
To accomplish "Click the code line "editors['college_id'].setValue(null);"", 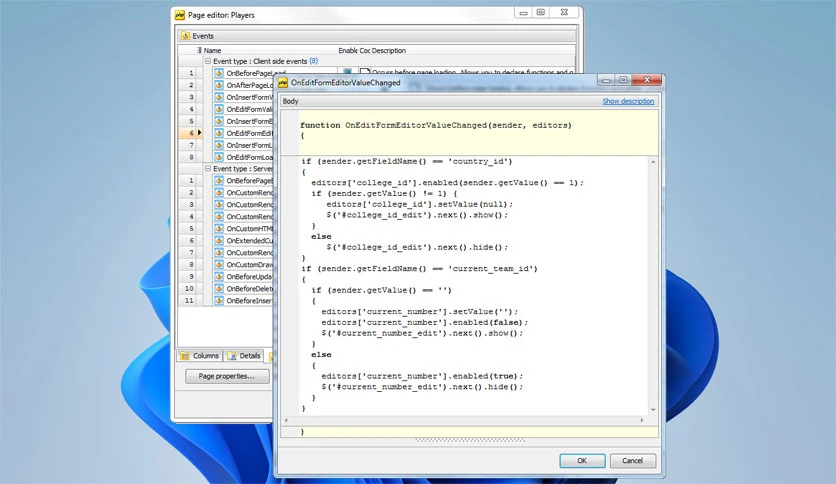I will tap(420, 204).
